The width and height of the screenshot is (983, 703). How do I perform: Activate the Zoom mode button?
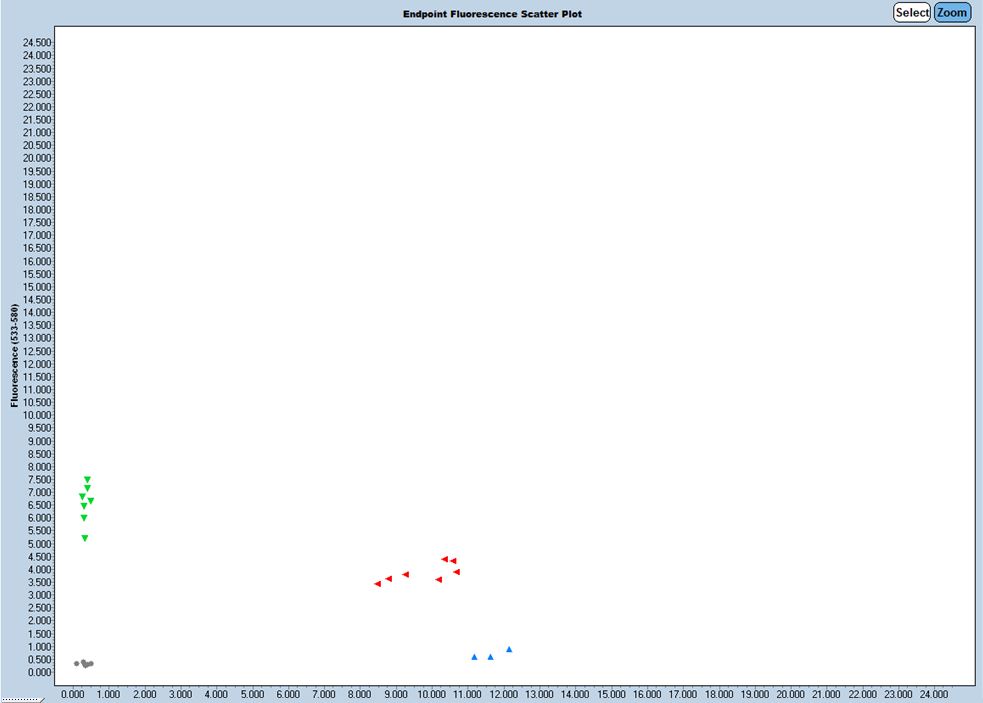(952, 13)
